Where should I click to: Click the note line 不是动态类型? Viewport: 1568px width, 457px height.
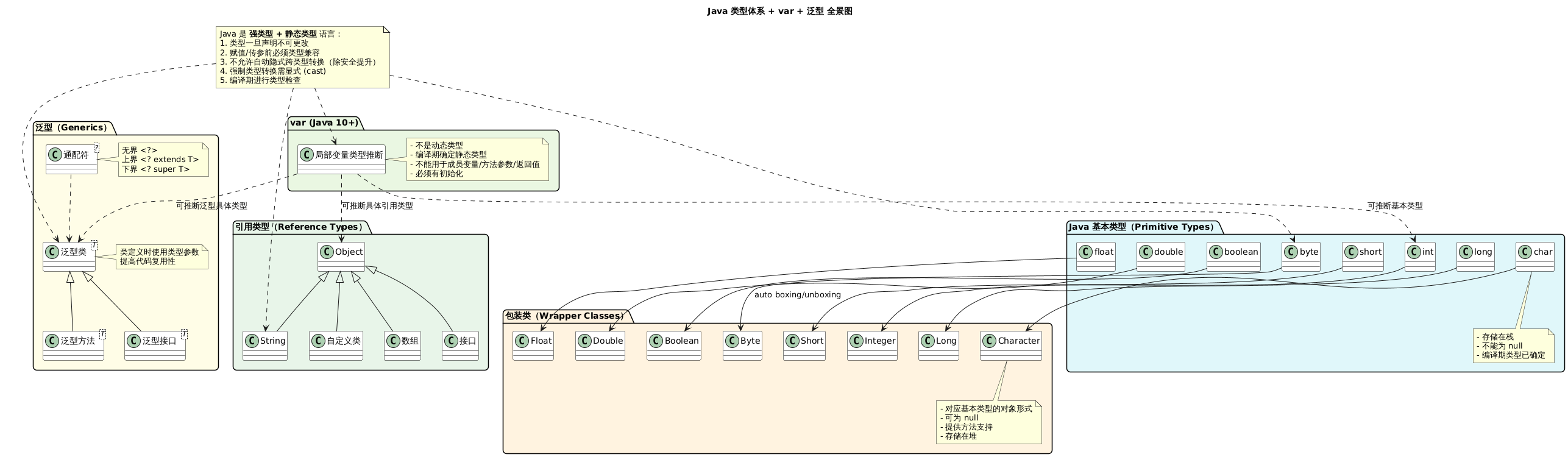click(x=436, y=146)
